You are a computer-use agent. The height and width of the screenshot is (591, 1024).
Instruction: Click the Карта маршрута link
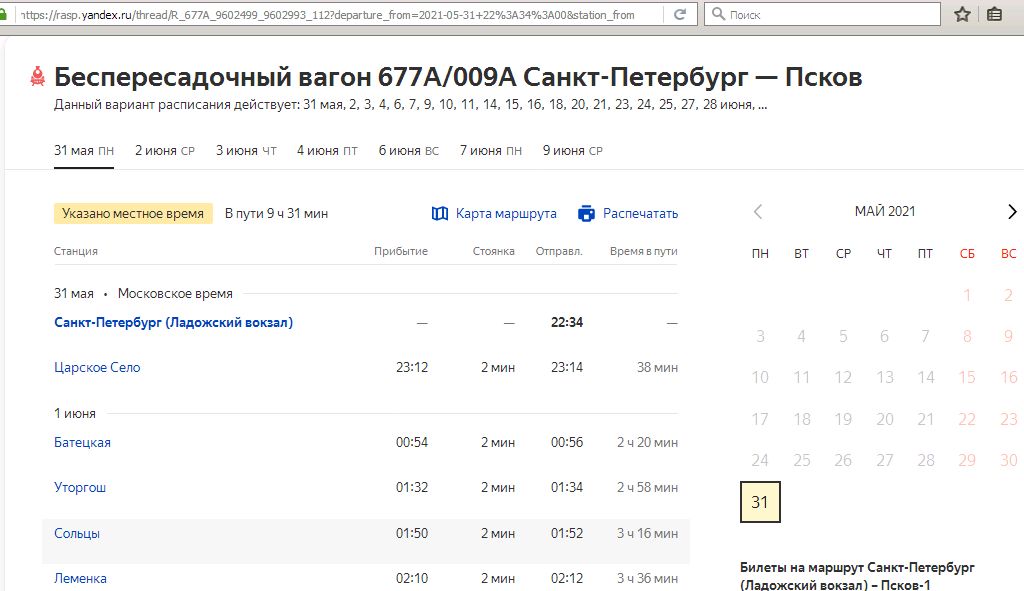506,213
